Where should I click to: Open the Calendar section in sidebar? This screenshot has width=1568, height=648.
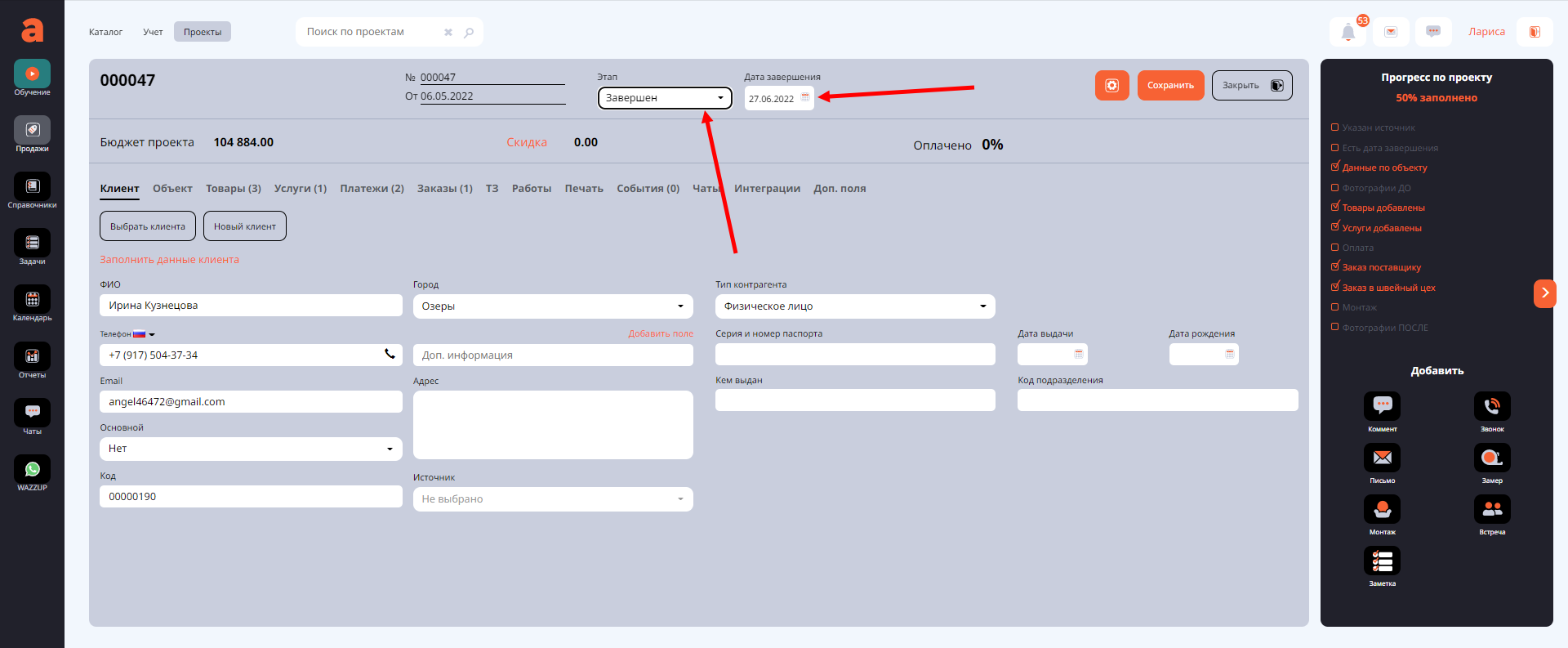tap(32, 300)
